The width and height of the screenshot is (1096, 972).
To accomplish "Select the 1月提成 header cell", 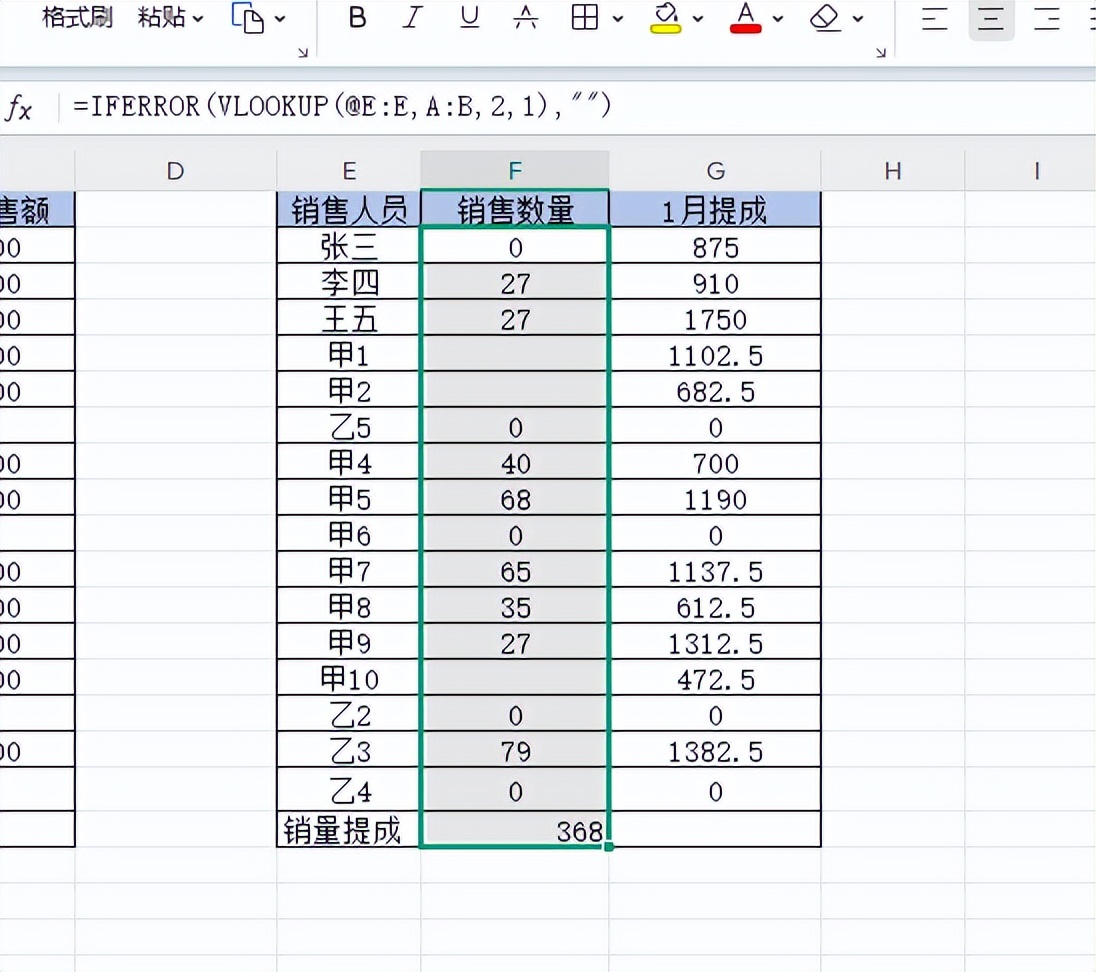I will [715, 209].
